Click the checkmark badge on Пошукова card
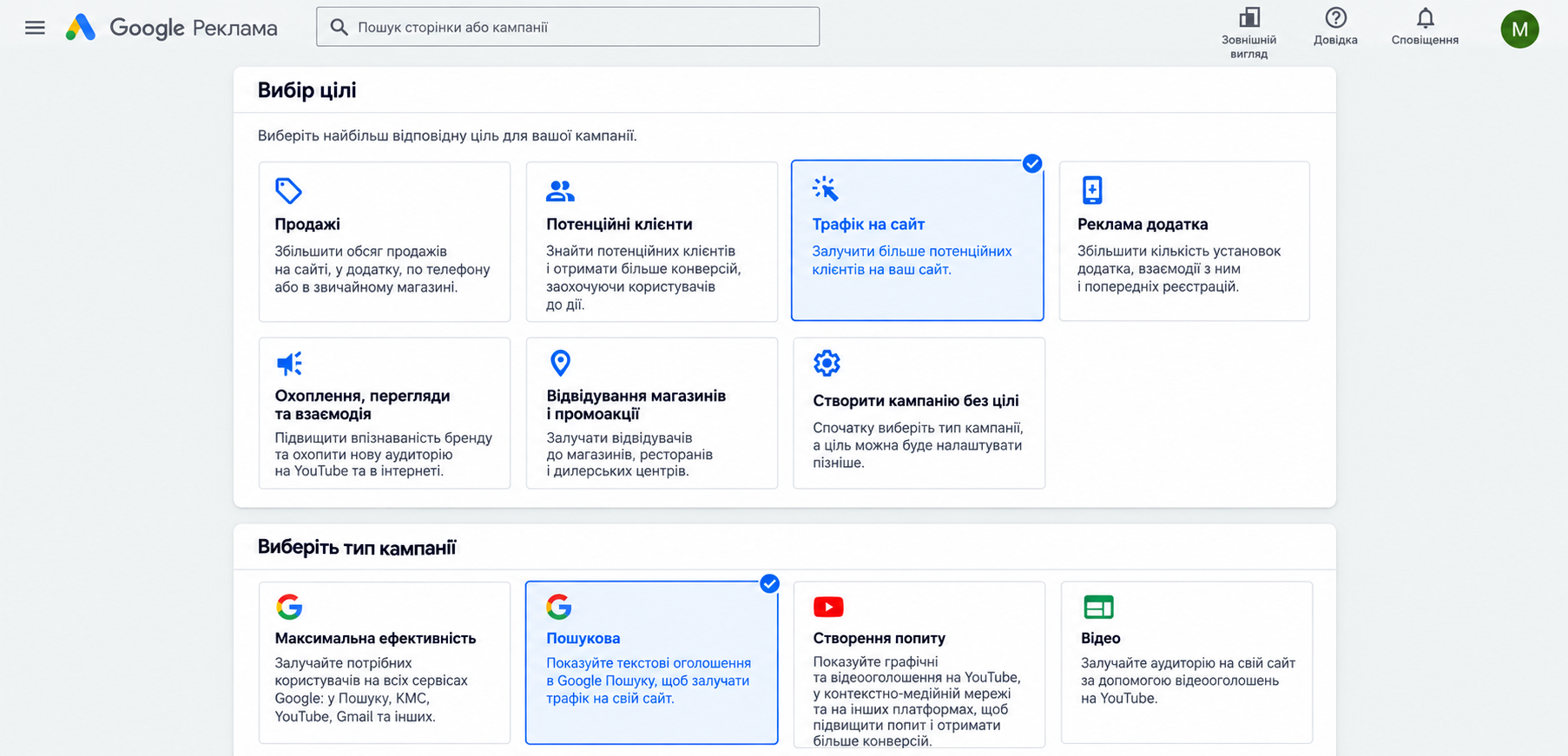This screenshot has width=1568, height=756. click(x=769, y=583)
